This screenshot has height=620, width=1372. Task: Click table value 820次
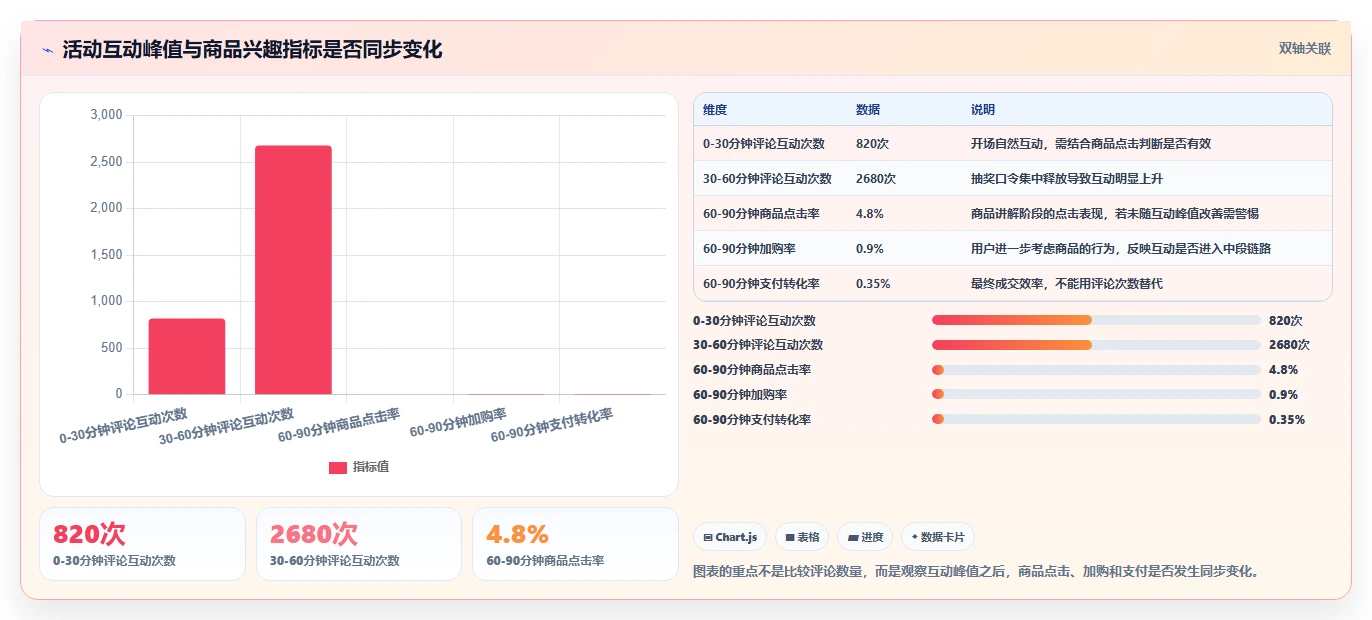872,144
